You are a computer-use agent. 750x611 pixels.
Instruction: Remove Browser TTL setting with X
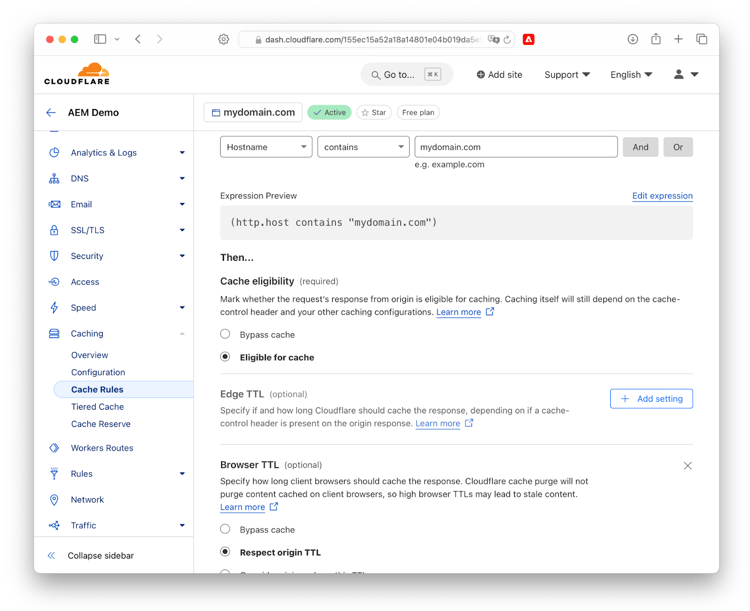click(x=687, y=466)
